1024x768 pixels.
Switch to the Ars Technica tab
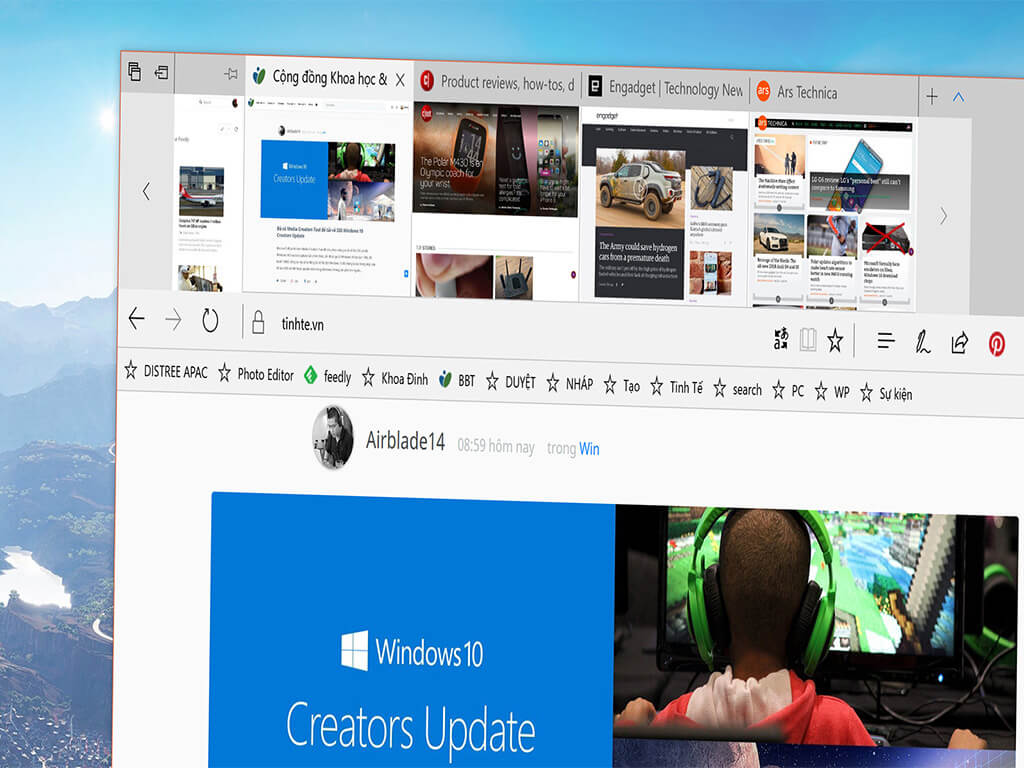tap(833, 92)
